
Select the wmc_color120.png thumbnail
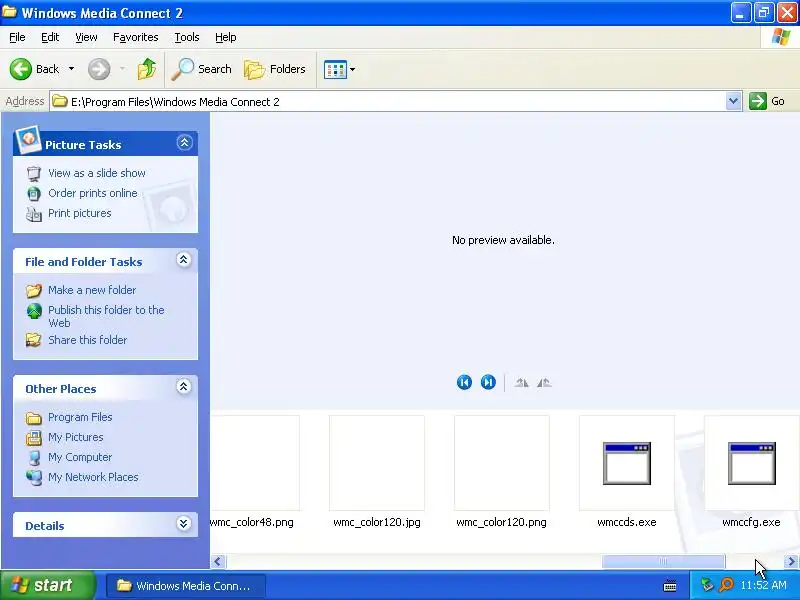click(502, 463)
